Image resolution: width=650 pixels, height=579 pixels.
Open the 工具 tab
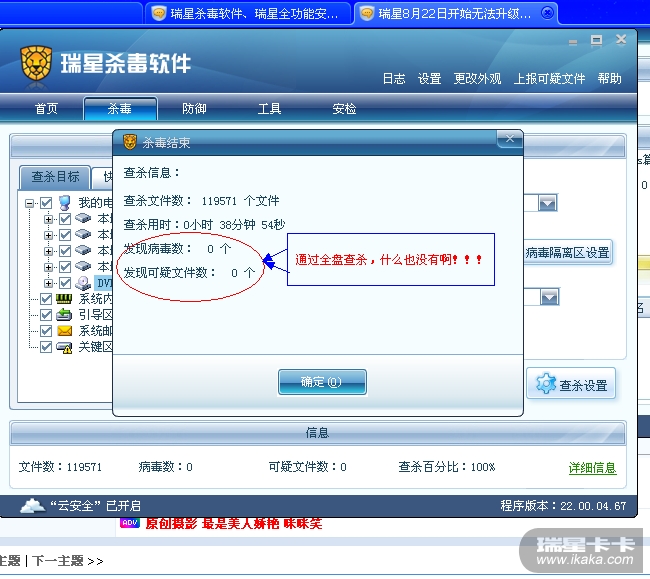269,109
